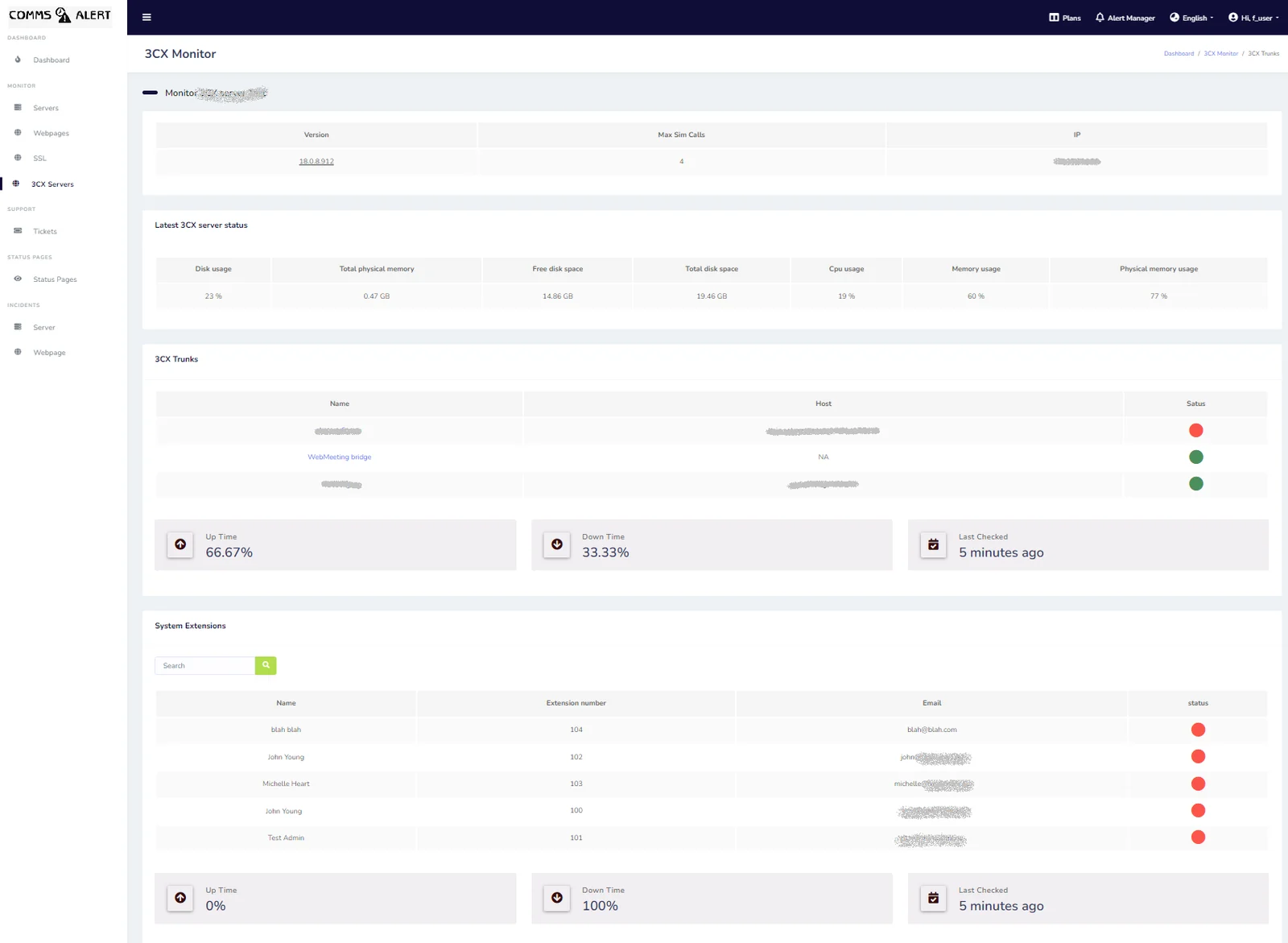Click the green WebMeeting bridge status dot

pyautogui.click(x=1196, y=457)
